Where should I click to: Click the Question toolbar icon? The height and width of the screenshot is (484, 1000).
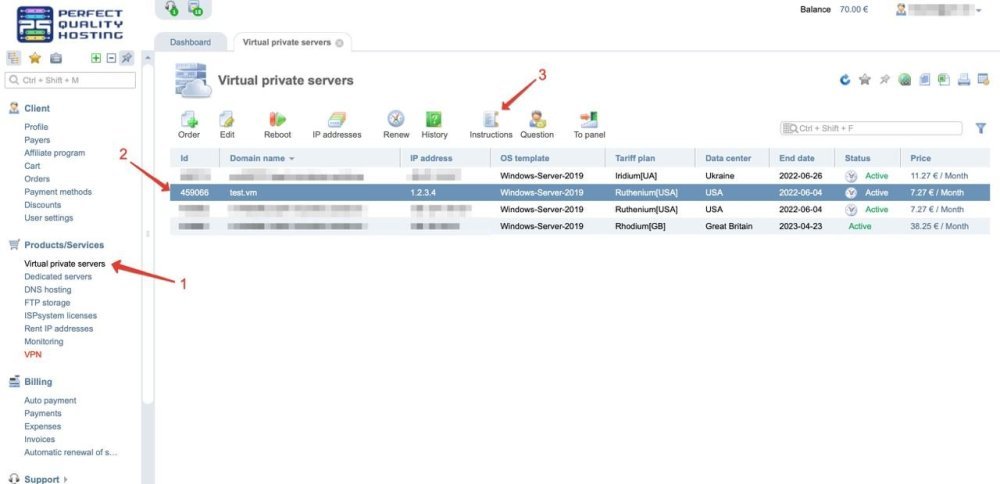(x=537, y=125)
